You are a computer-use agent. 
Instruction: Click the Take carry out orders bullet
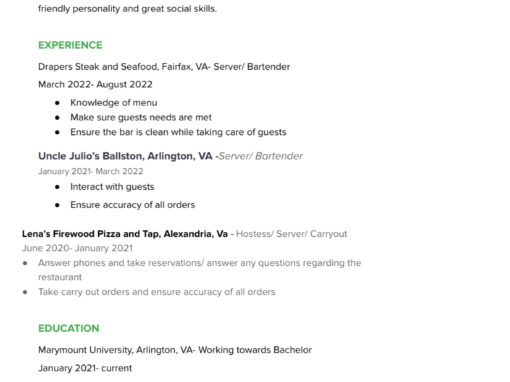(157, 292)
